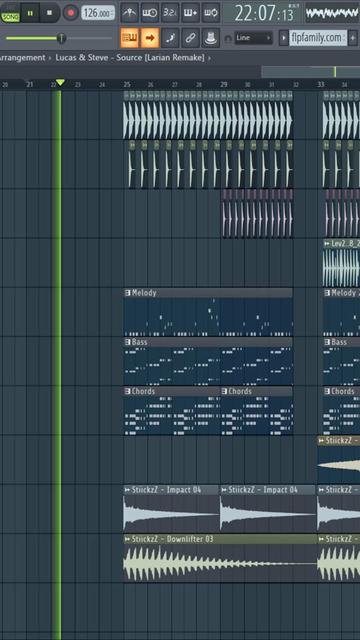Stop playback

click(50, 13)
